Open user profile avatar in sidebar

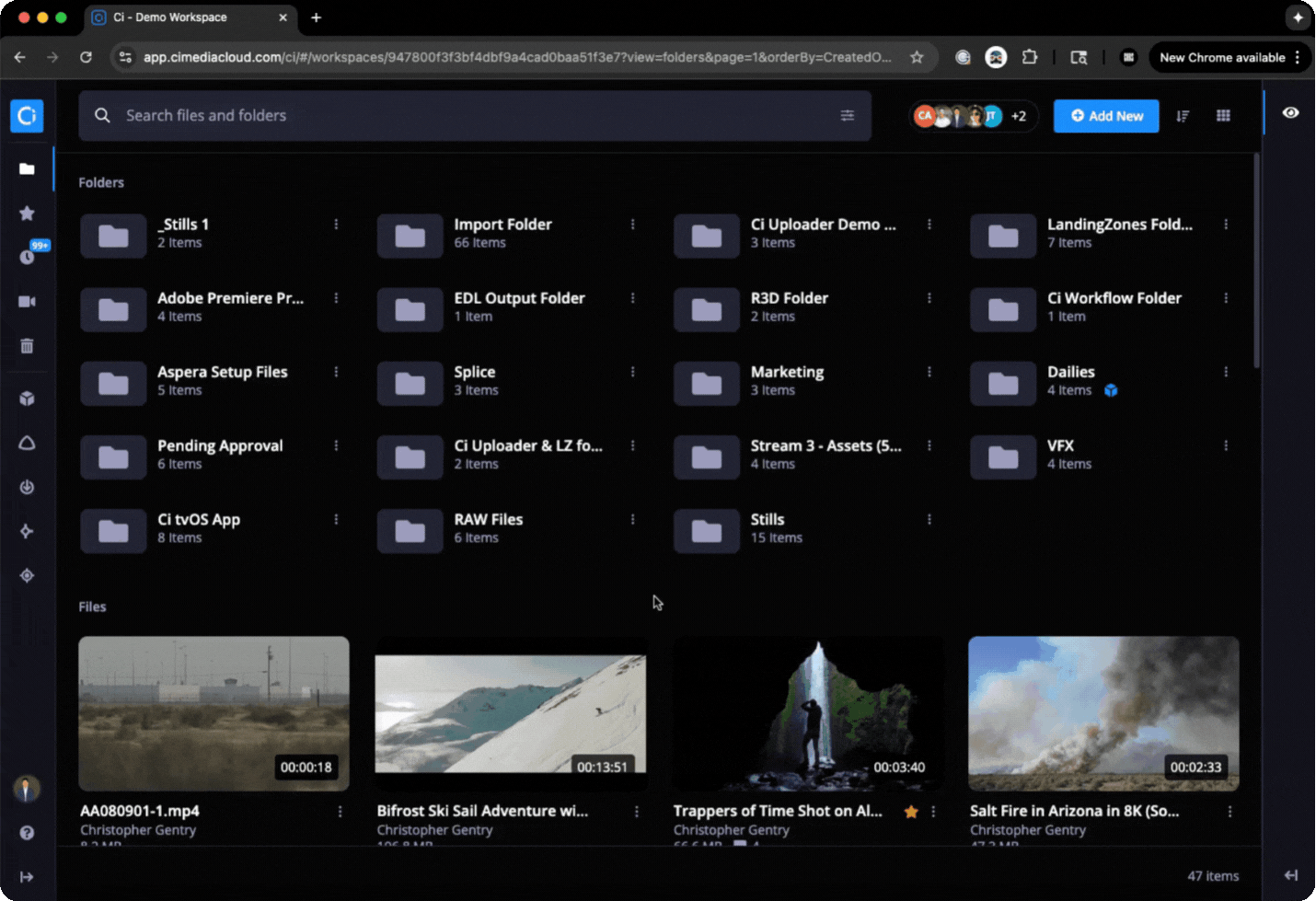coord(27,789)
